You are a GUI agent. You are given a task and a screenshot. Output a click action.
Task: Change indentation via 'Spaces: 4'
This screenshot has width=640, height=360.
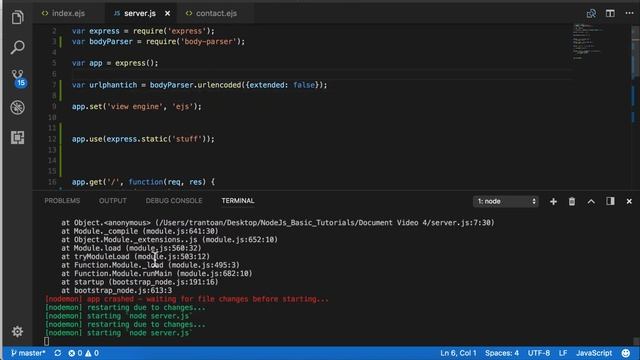point(502,353)
